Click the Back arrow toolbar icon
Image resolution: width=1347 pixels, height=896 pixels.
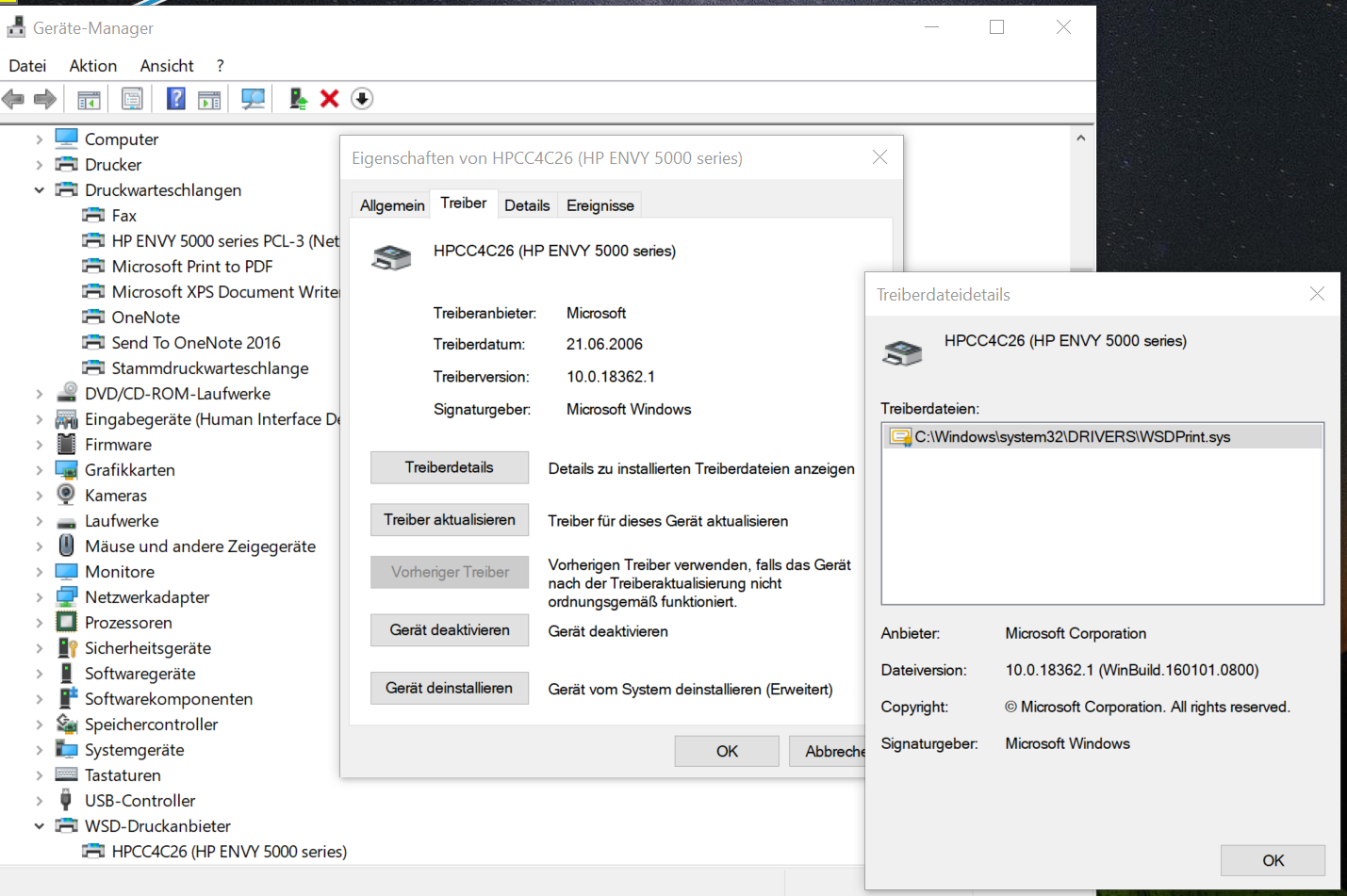click(13, 99)
